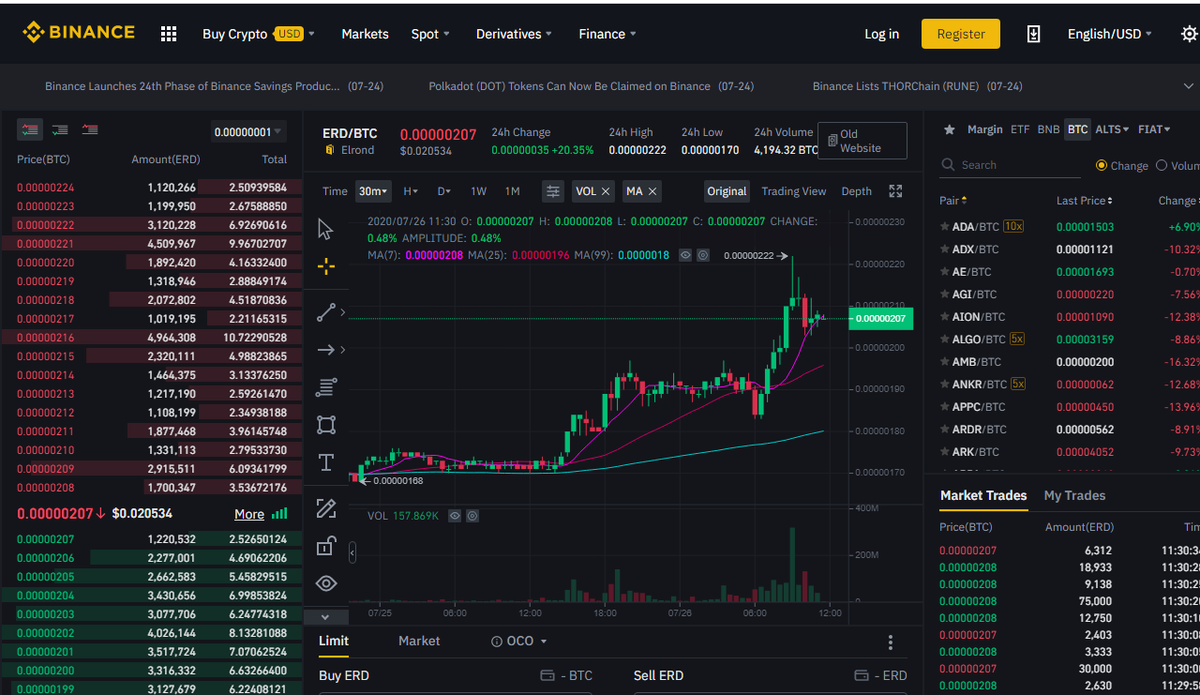Open the app download icon
The width and height of the screenshot is (1200, 695).
1034,34
